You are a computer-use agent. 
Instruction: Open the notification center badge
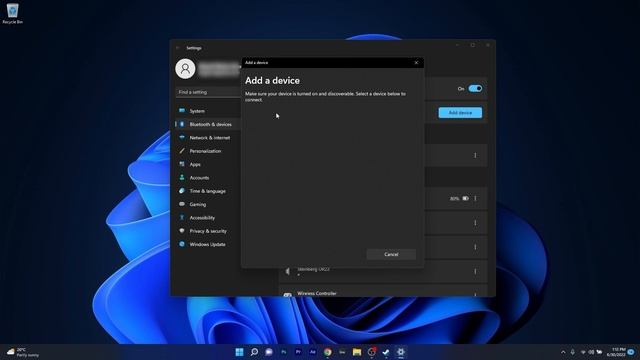[631, 352]
